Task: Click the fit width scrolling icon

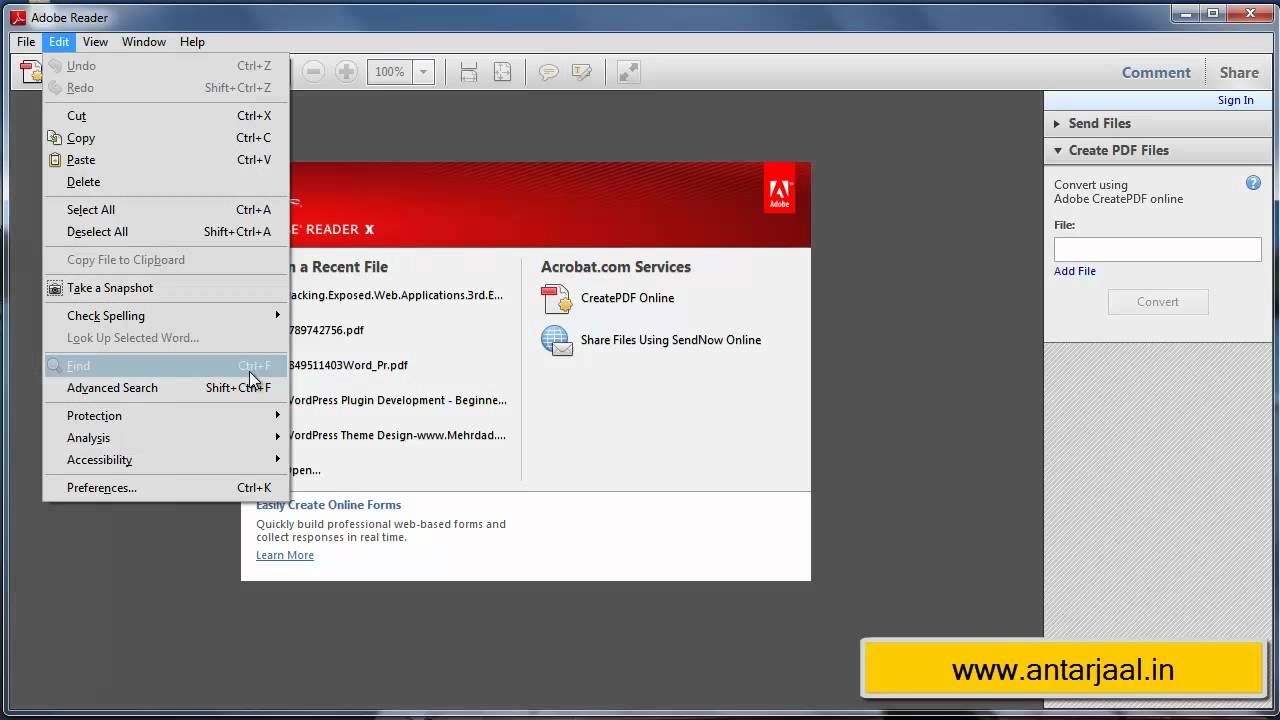Action: point(468,72)
